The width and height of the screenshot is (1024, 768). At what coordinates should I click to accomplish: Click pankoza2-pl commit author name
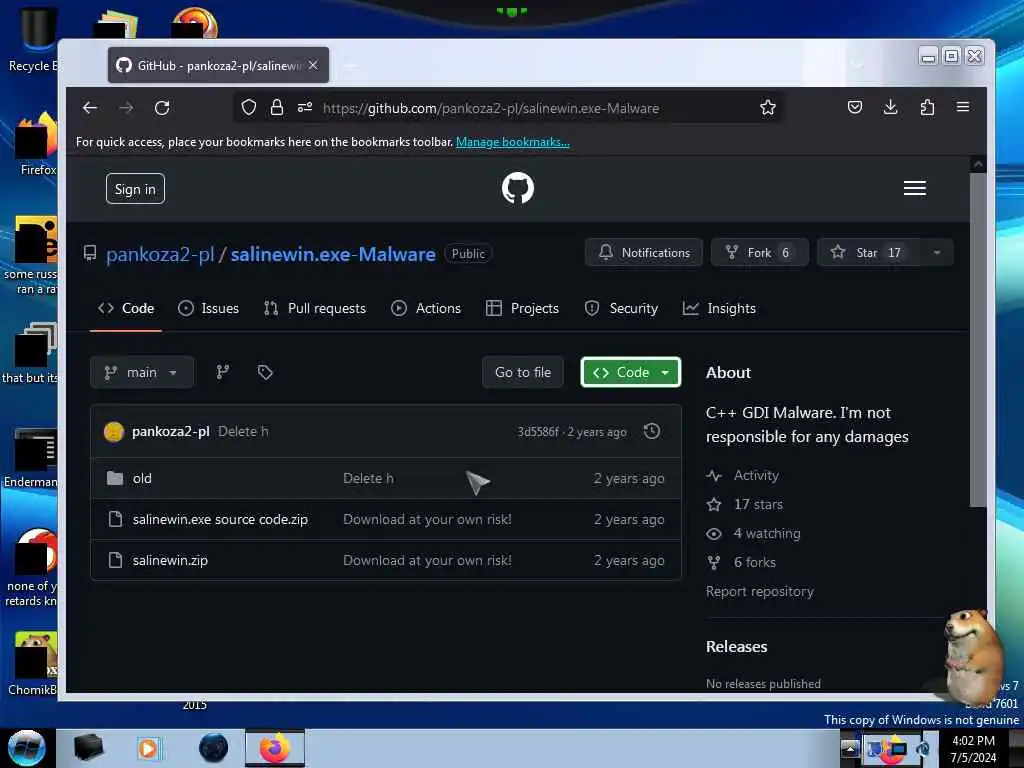(x=170, y=432)
